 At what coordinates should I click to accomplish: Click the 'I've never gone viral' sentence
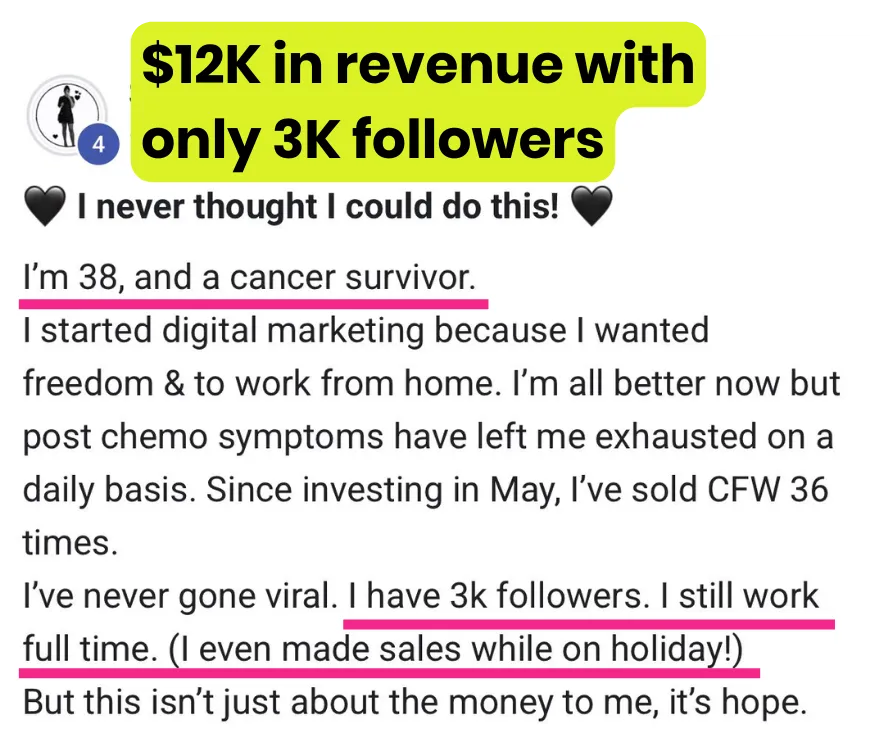coord(177,597)
